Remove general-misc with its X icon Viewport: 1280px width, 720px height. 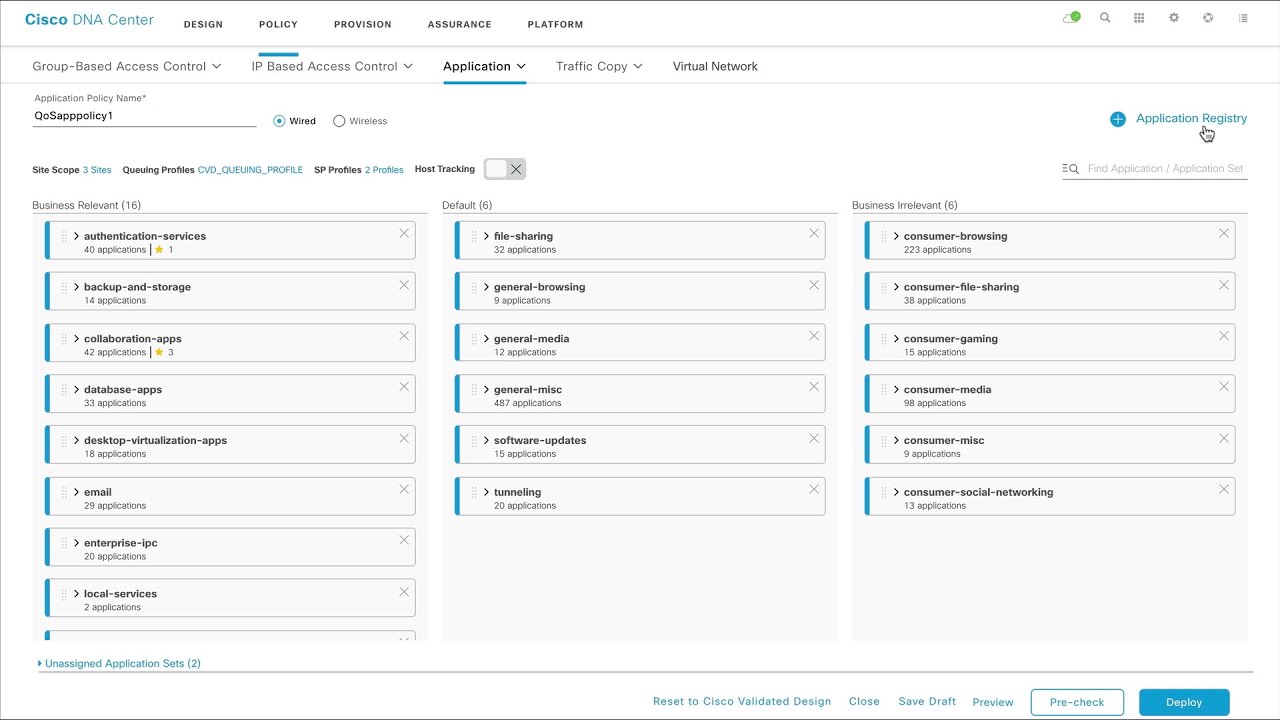(x=814, y=387)
